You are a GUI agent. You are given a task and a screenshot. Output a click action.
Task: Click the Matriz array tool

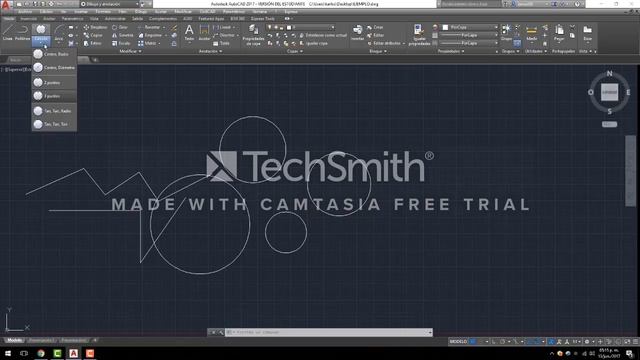[x=147, y=43]
